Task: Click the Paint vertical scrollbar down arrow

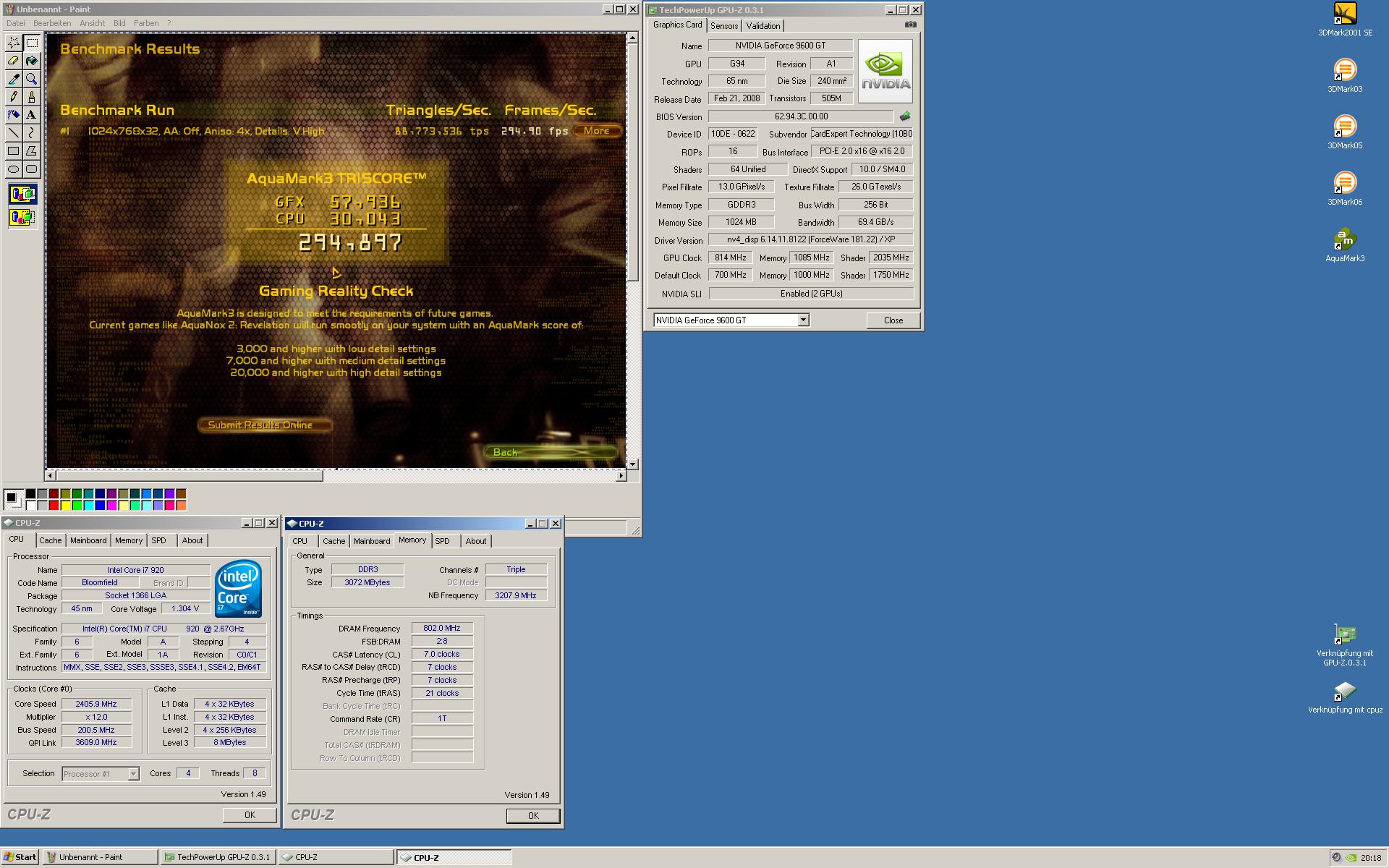Action: tap(632, 464)
